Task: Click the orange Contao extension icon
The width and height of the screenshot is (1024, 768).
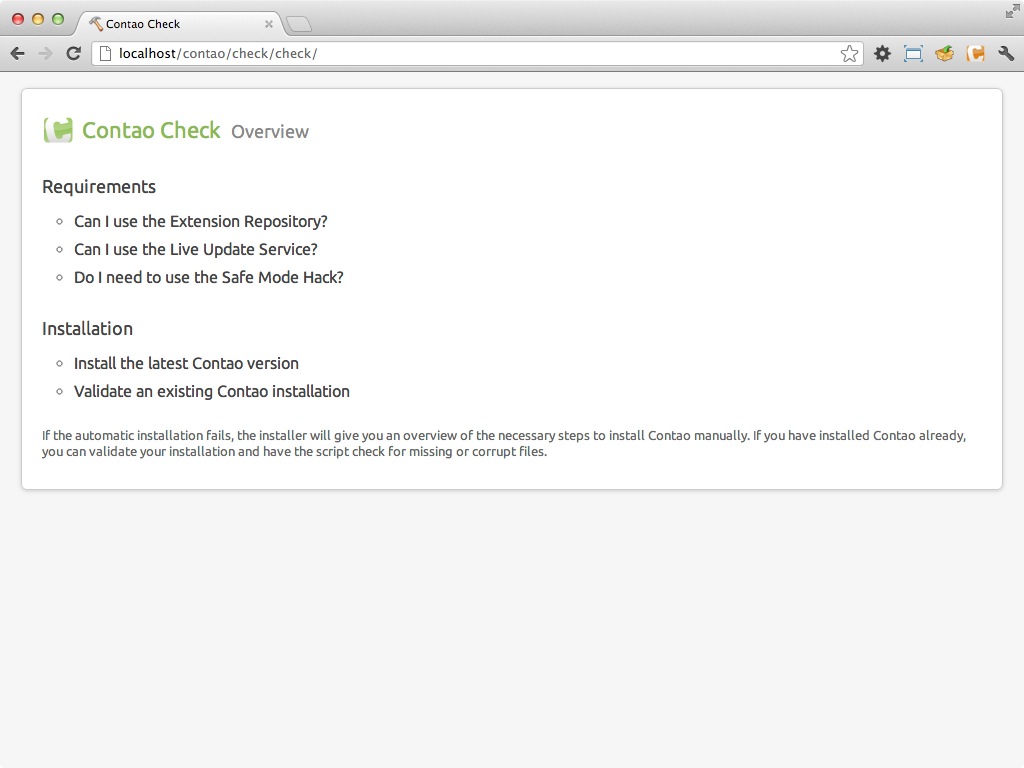Action: pyautogui.click(x=975, y=54)
